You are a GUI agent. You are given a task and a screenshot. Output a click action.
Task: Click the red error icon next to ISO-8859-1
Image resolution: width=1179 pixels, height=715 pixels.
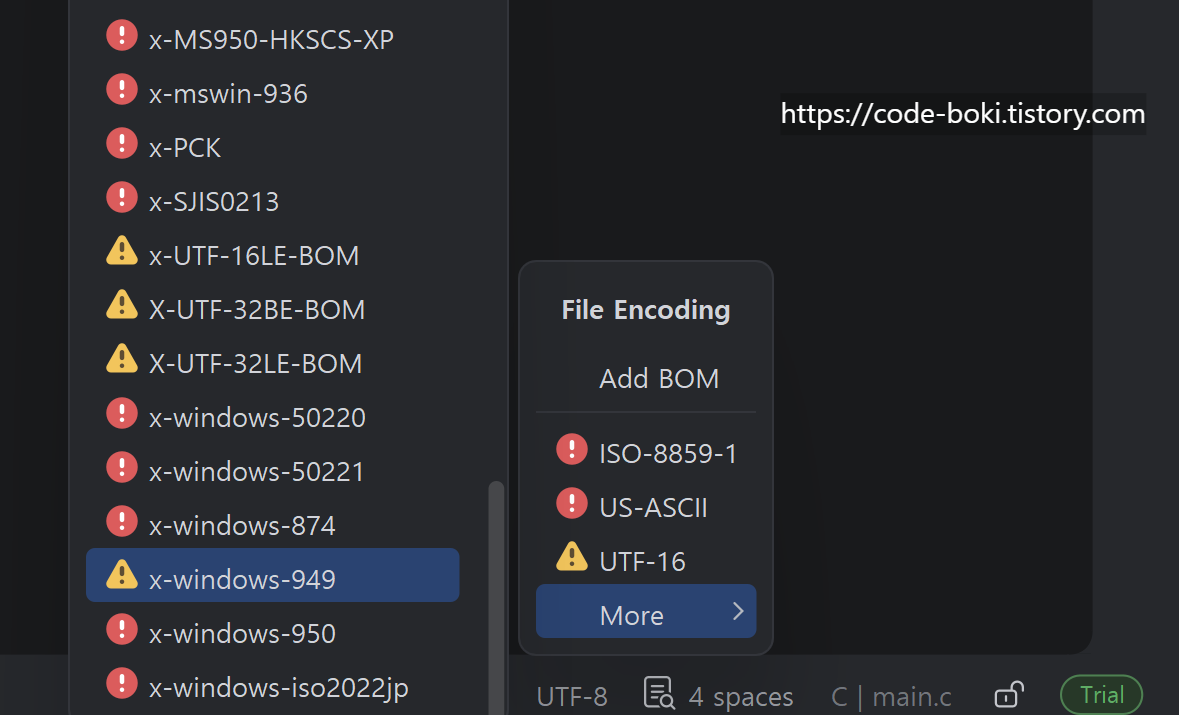(x=571, y=450)
